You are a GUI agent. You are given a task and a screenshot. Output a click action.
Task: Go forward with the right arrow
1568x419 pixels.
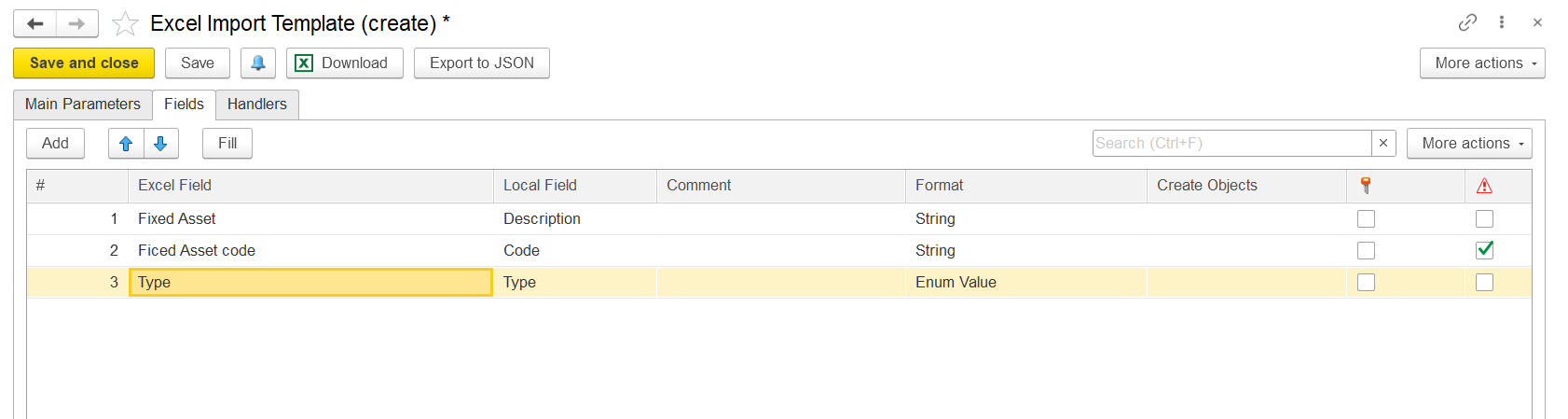coord(77,23)
